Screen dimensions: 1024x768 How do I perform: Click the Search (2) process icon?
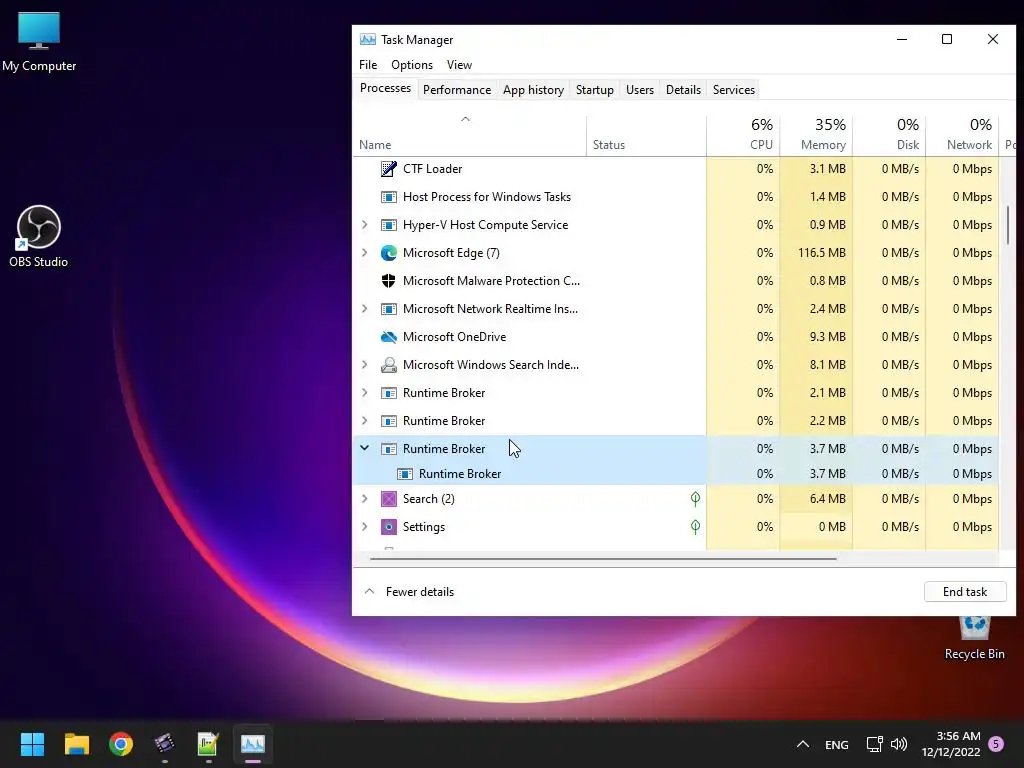389,499
